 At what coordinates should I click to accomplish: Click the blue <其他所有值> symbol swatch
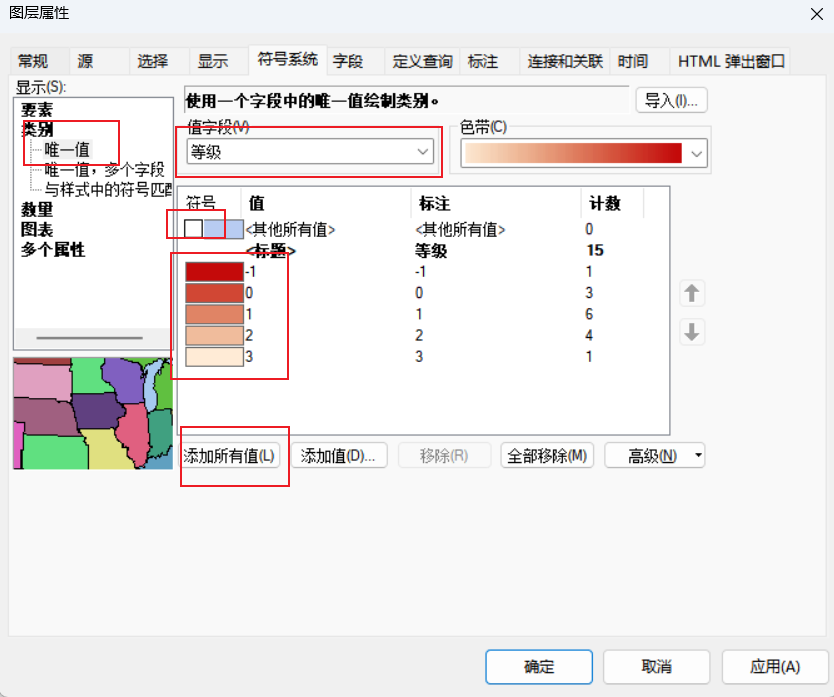tap(223, 229)
